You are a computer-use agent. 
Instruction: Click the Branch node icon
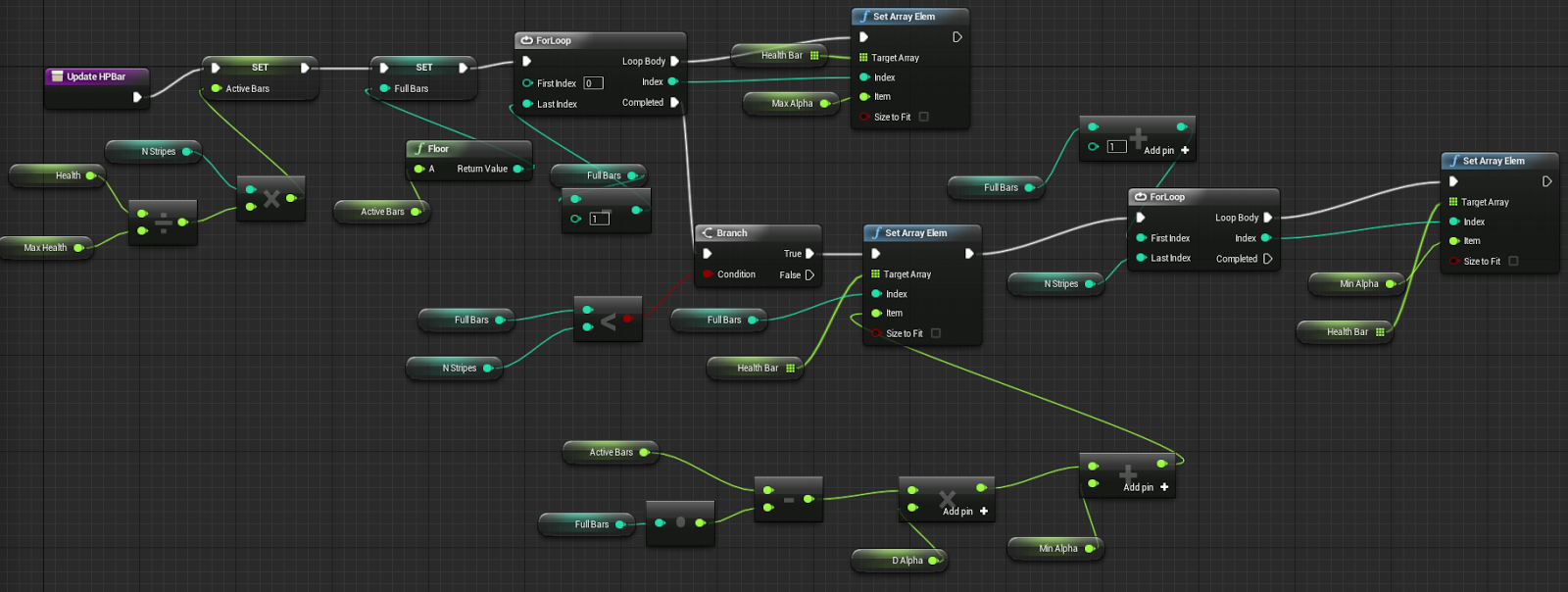tap(708, 233)
